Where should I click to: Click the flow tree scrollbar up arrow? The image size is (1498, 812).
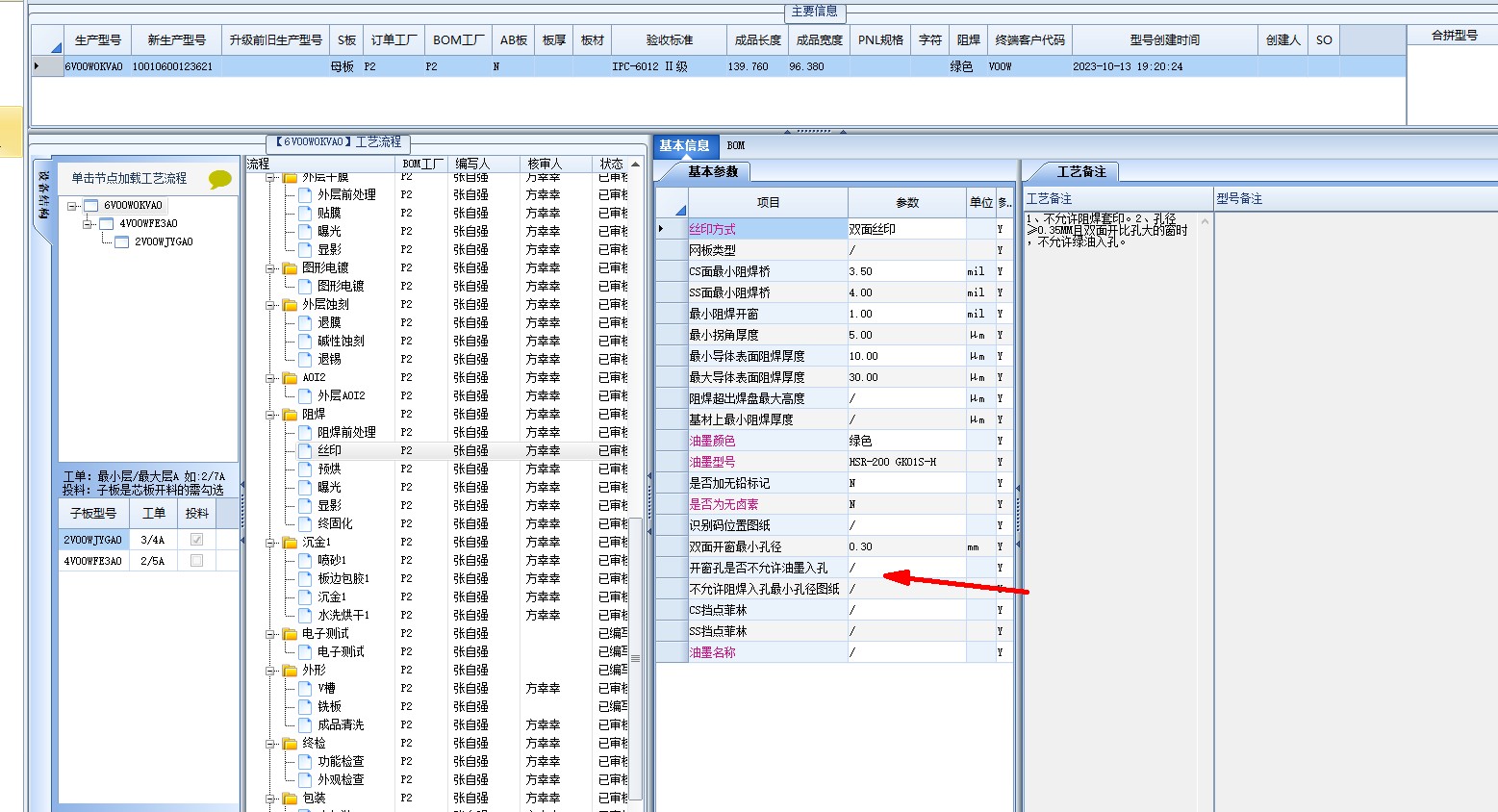click(635, 164)
